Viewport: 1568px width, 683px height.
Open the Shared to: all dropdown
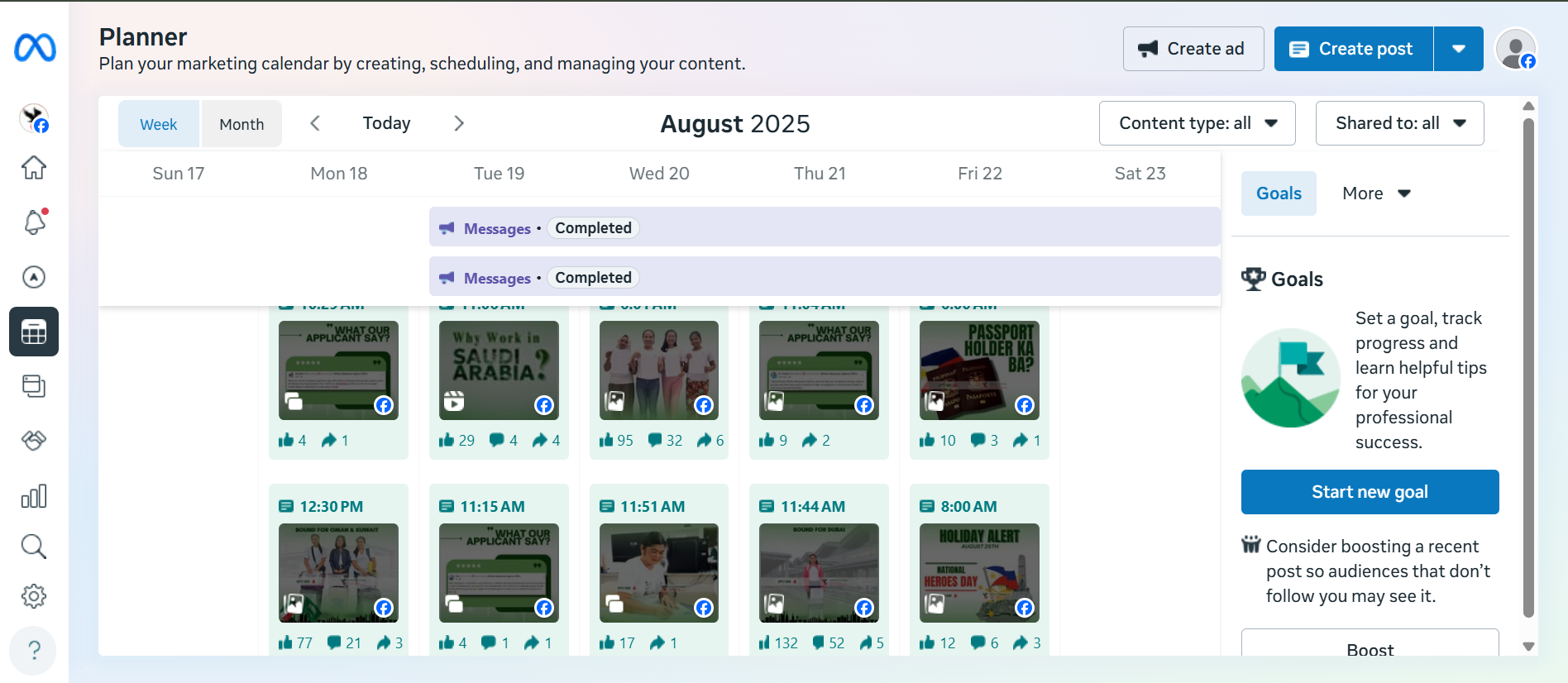[1399, 123]
